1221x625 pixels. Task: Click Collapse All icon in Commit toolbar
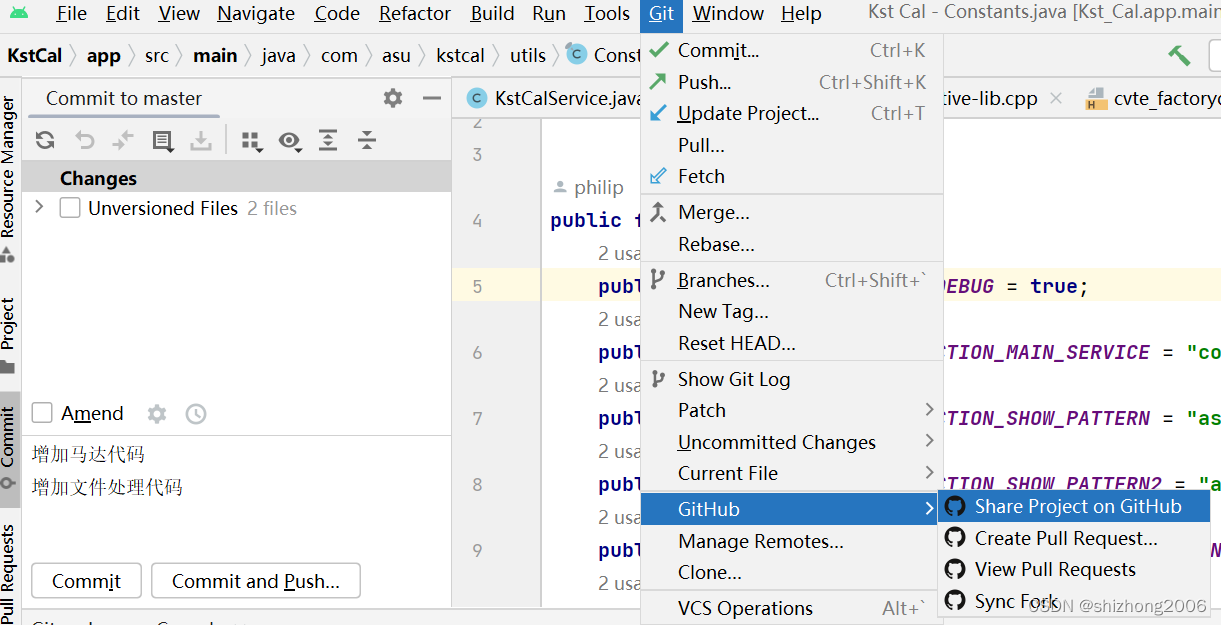[367, 141]
